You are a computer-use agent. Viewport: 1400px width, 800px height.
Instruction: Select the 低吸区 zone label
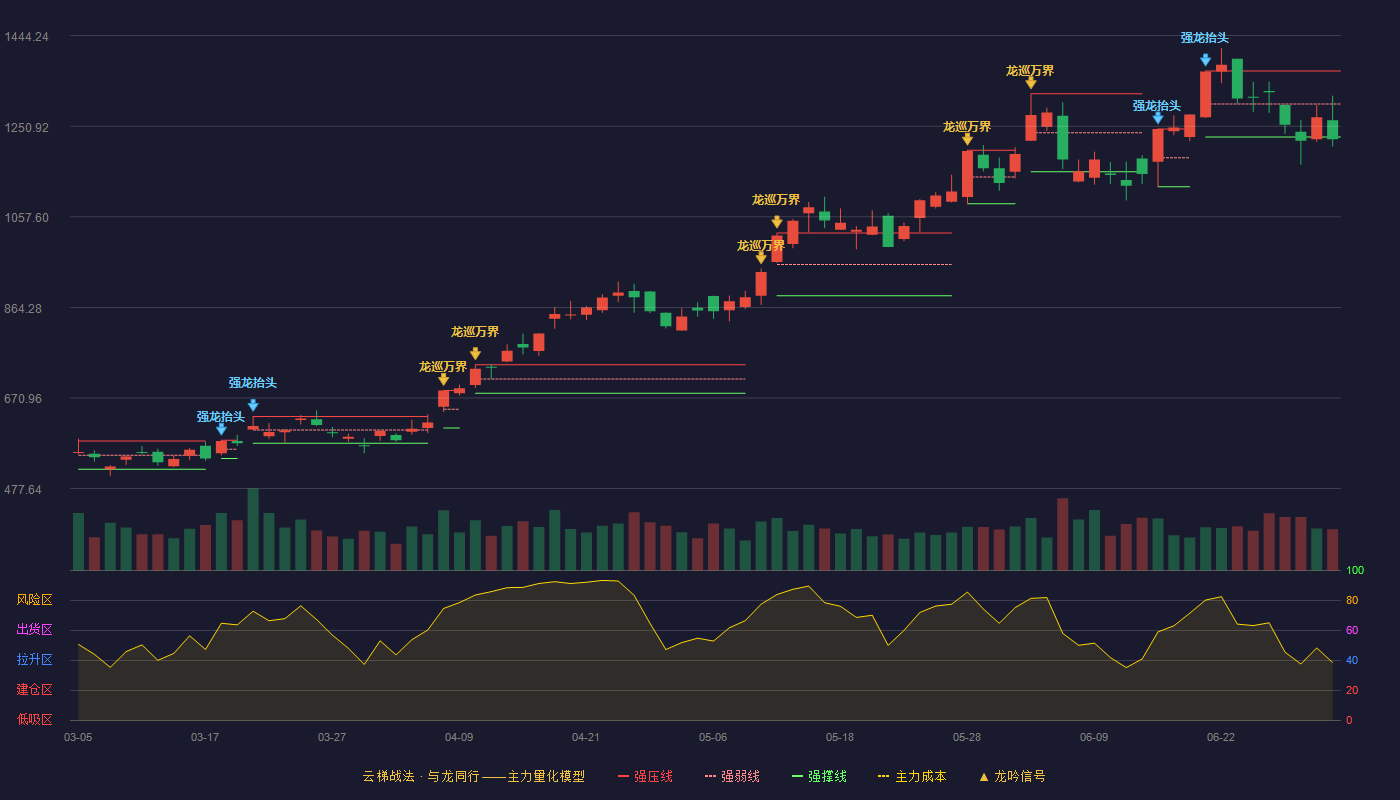[x=35, y=720]
